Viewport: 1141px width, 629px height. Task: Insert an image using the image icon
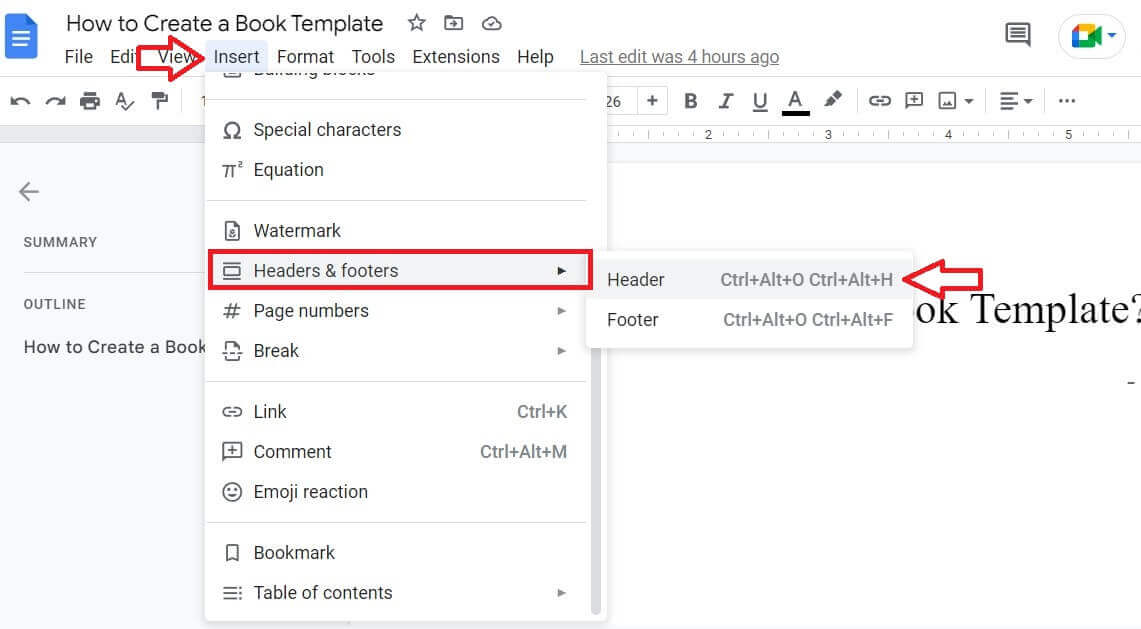click(945, 100)
